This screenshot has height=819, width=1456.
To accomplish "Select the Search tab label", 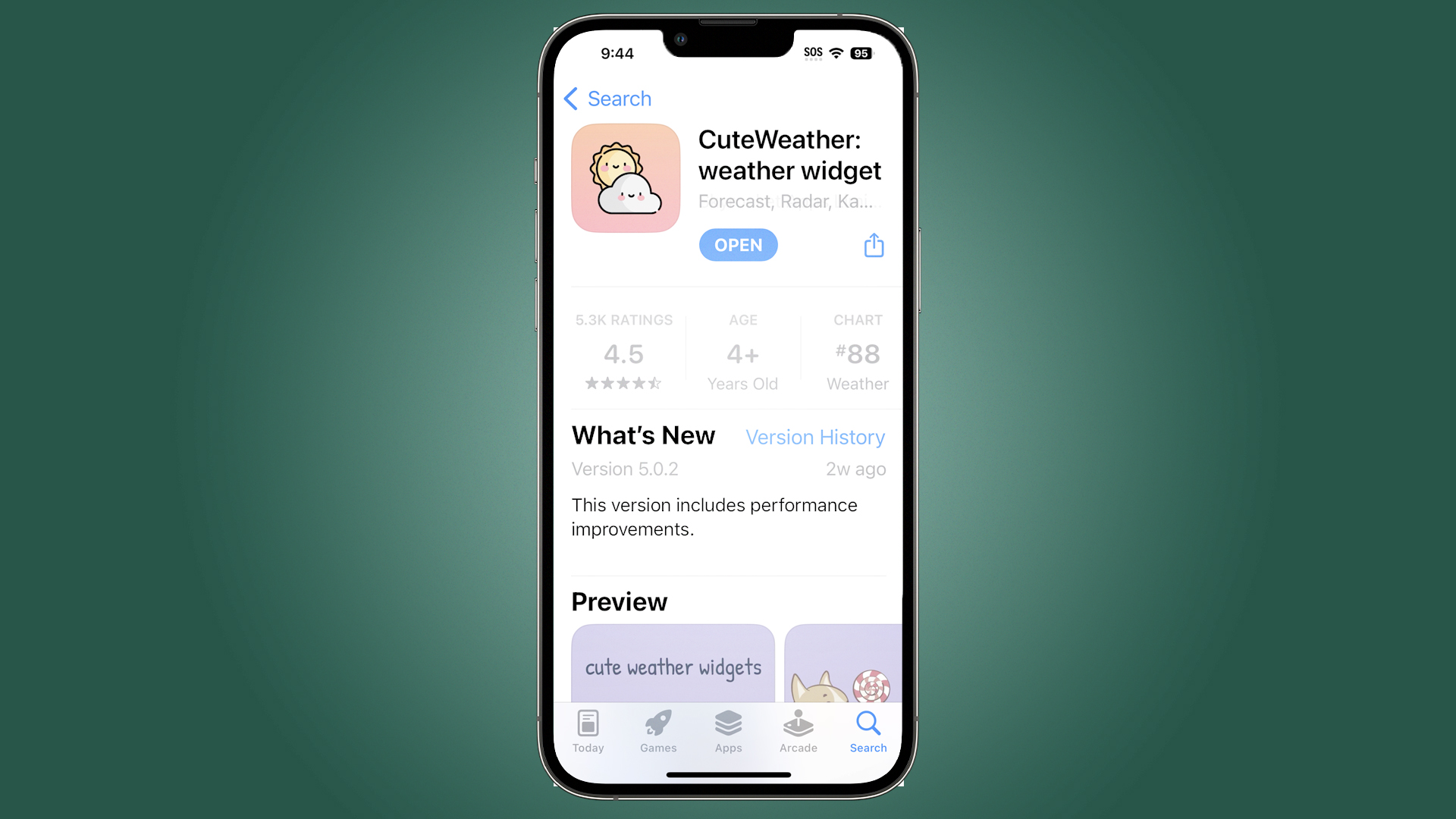I will 866,748.
